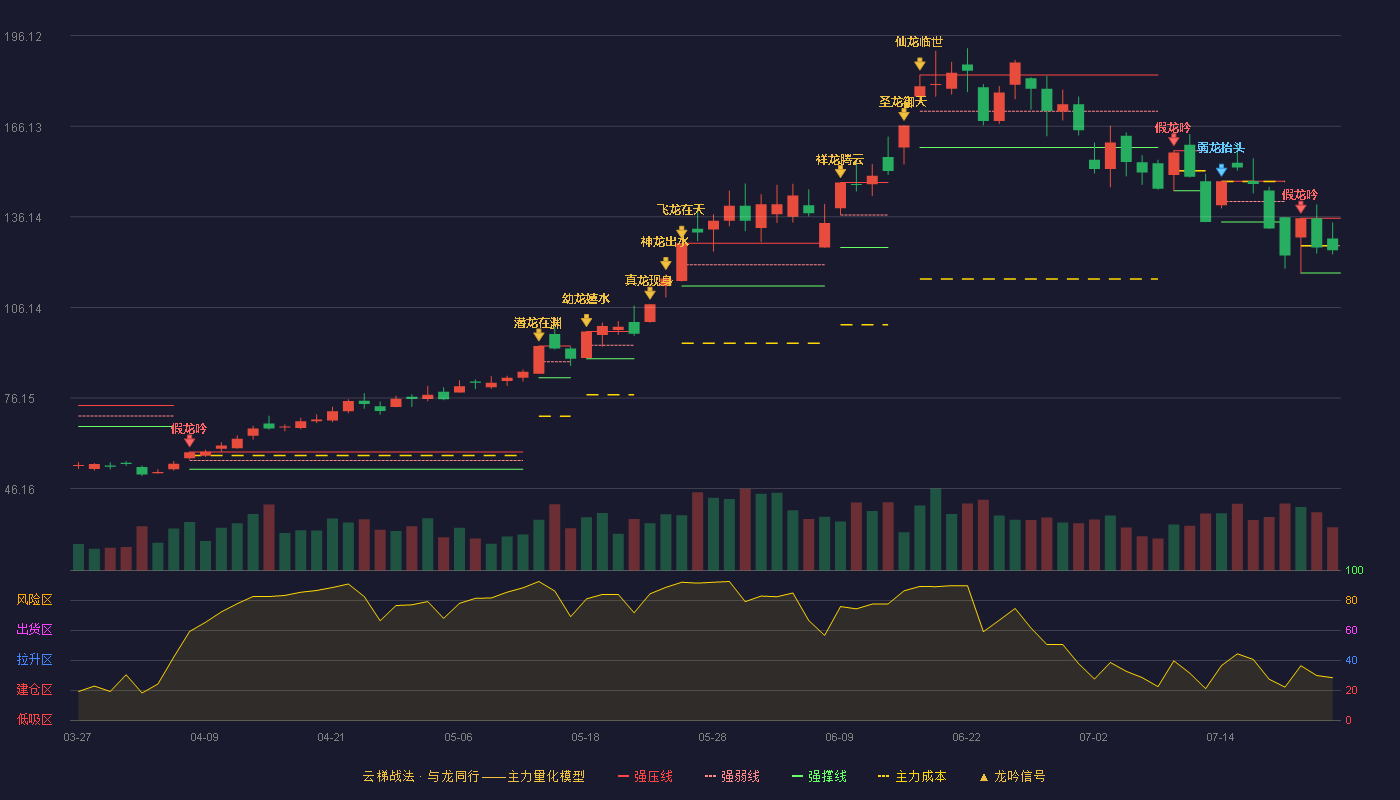Click the orange arrow under 祥龙腾云
The height and width of the screenshot is (800, 1400).
pyautogui.click(x=840, y=172)
